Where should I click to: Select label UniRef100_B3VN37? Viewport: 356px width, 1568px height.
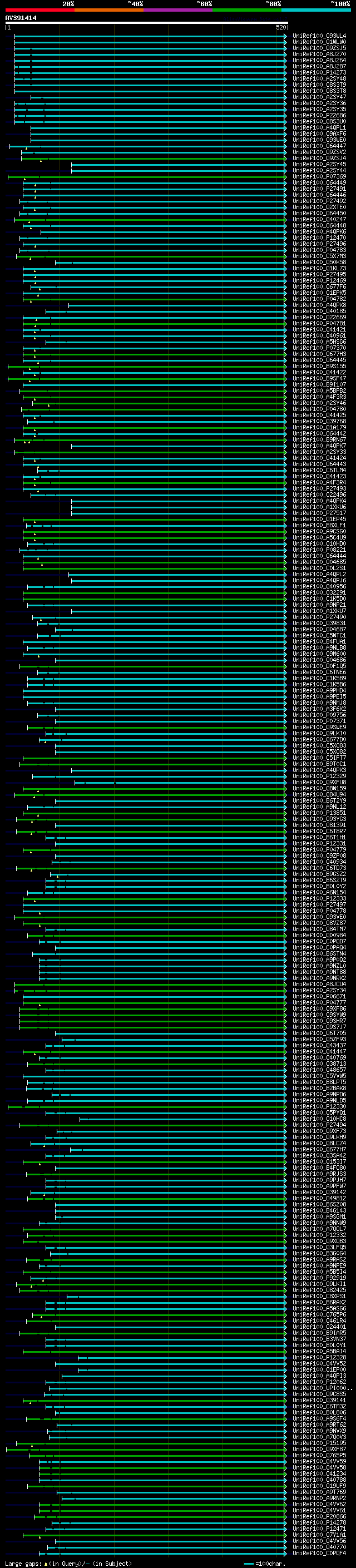coord(319,1338)
